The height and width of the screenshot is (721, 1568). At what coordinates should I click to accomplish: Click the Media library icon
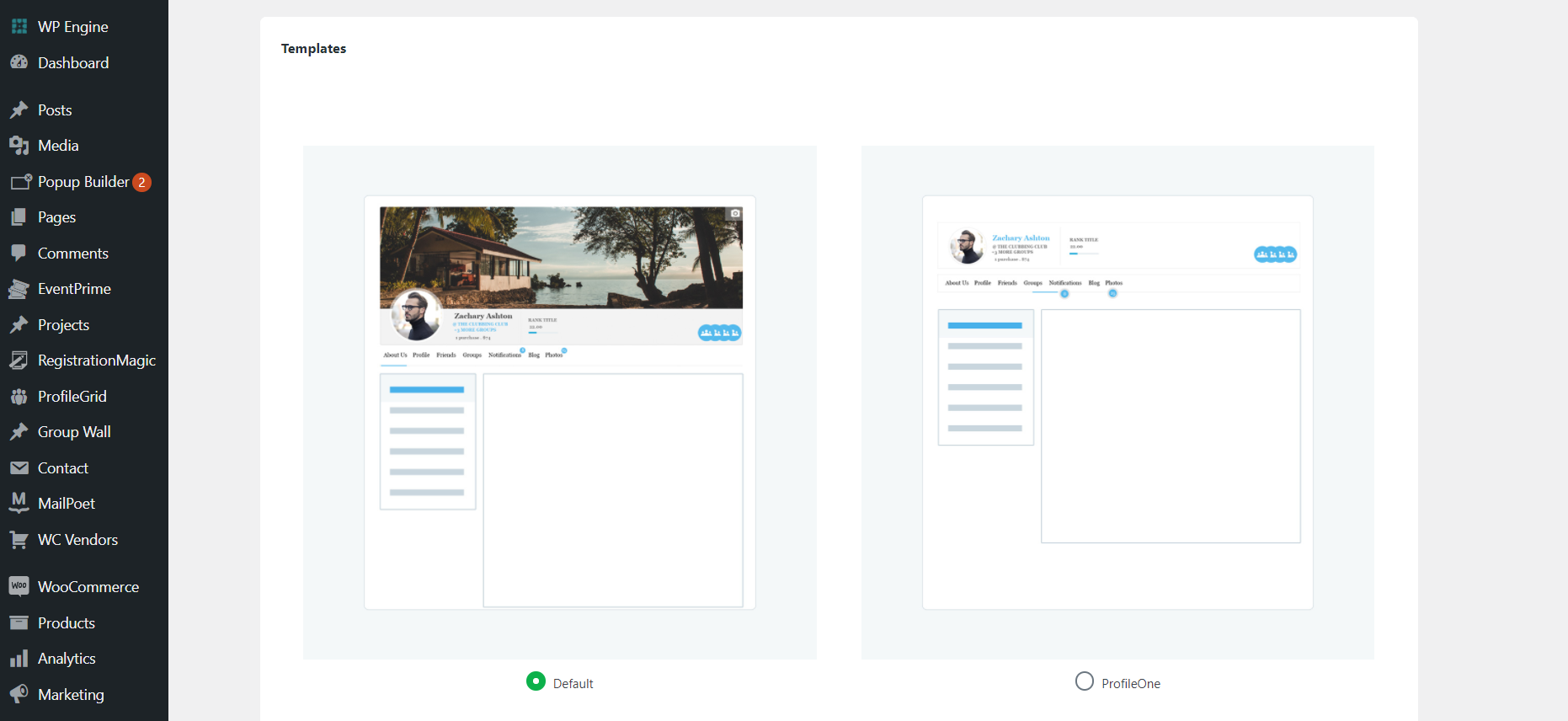[x=19, y=146]
